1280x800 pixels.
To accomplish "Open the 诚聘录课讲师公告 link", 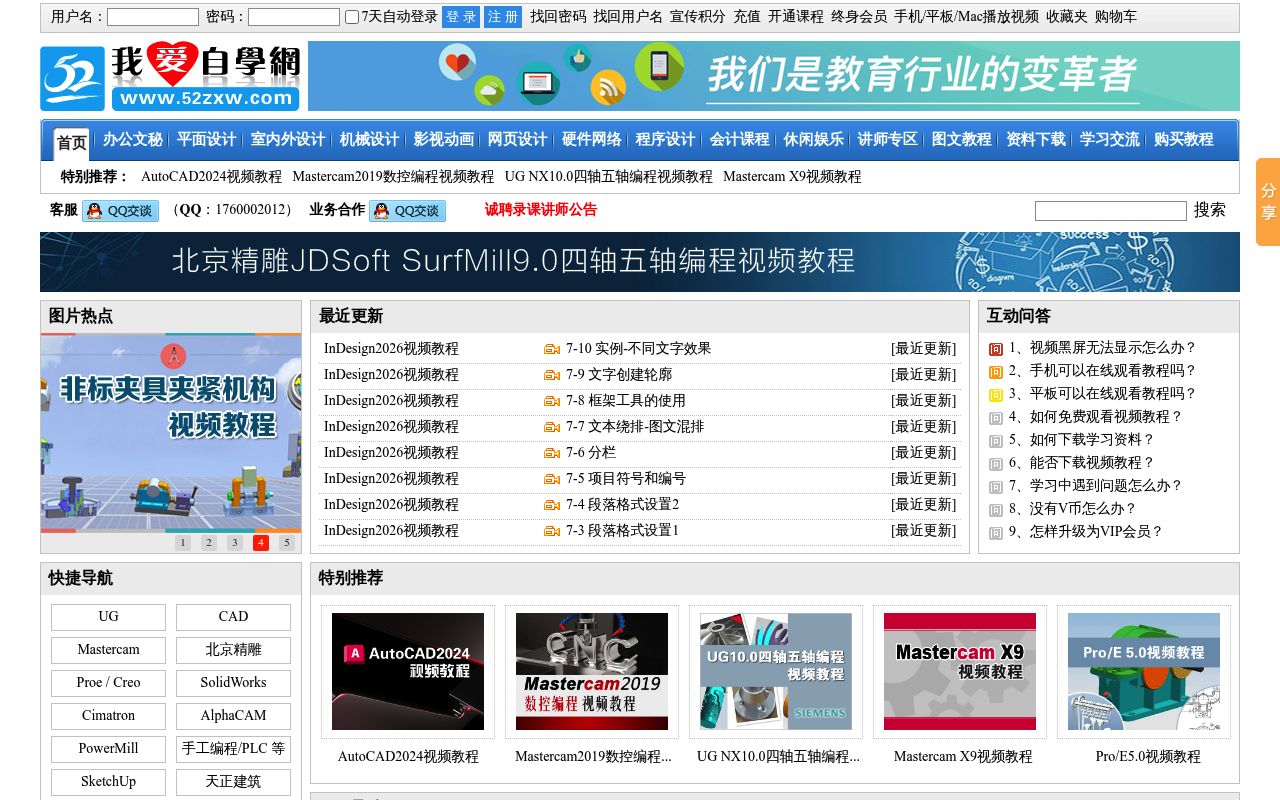I will click(541, 210).
